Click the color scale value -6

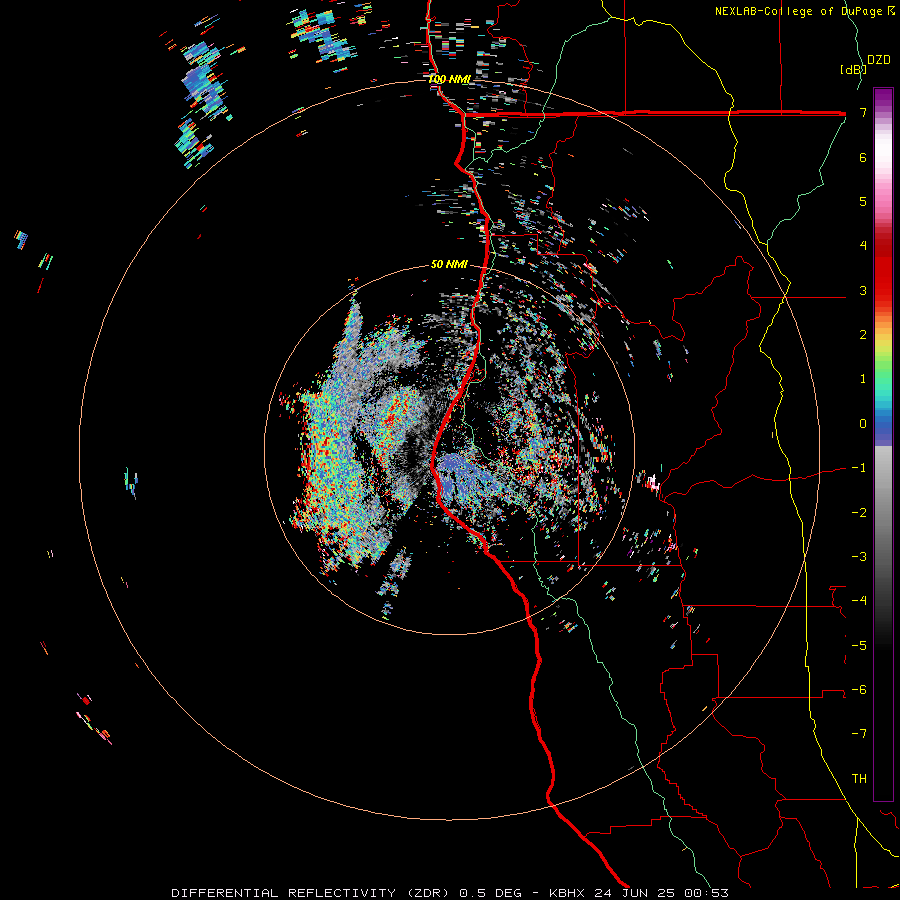coord(859,690)
